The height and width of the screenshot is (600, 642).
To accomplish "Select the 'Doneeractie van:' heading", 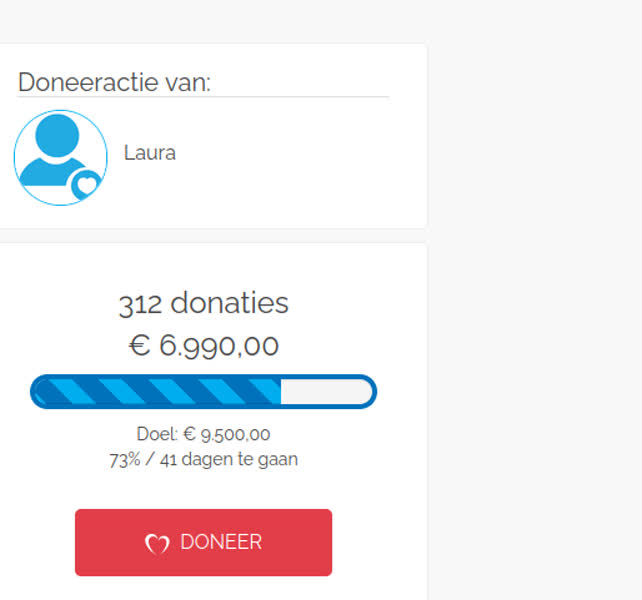I will point(114,82).
